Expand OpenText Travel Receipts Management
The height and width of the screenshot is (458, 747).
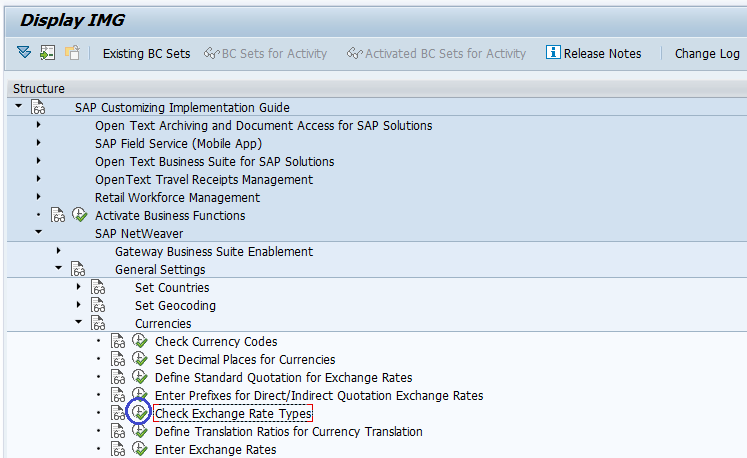(x=39, y=179)
